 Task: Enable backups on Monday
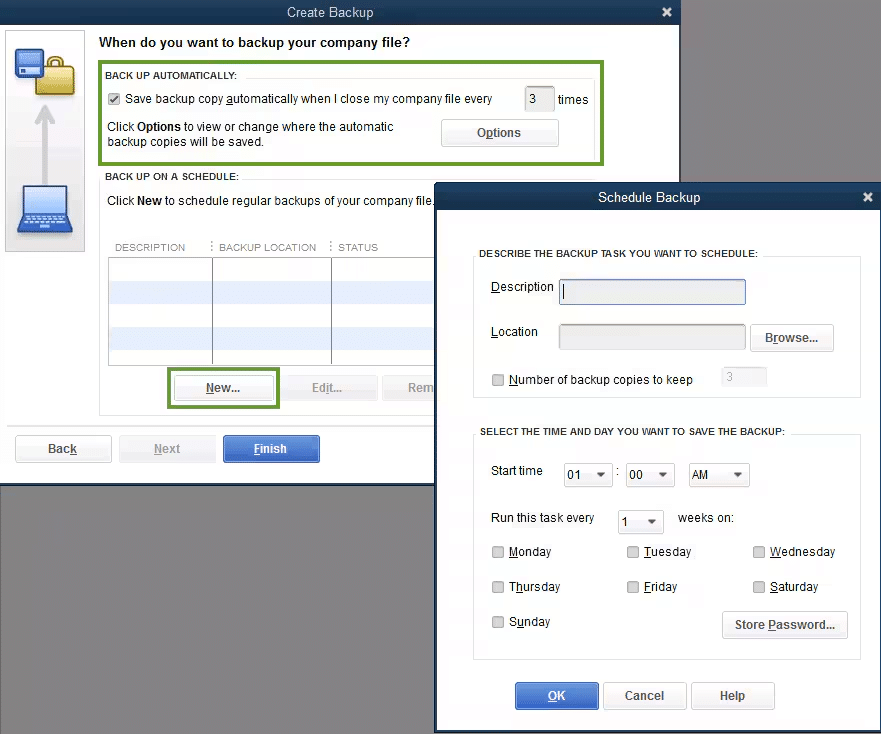(498, 552)
